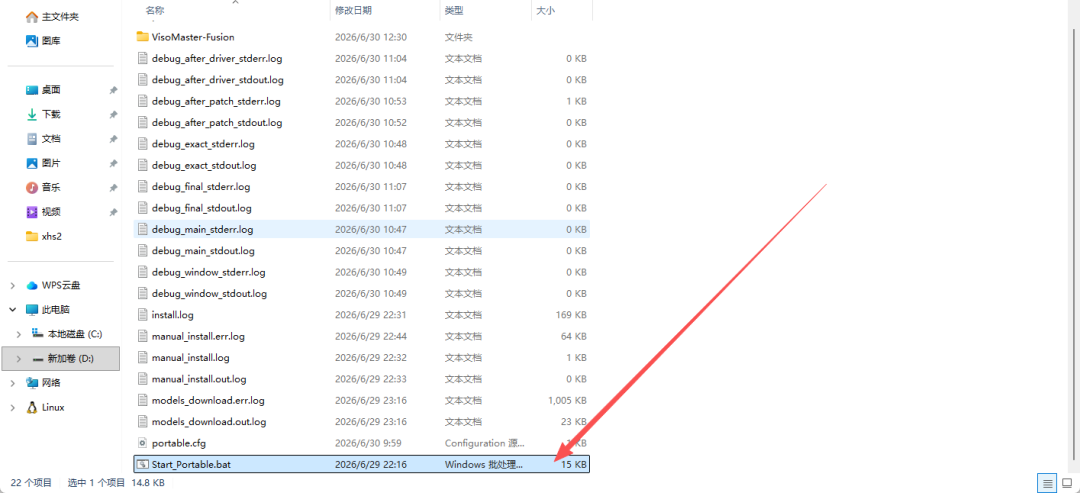The width and height of the screenshot is (1080, 493).
Task: Click the manual_install.log document icon
Action: 143,357
